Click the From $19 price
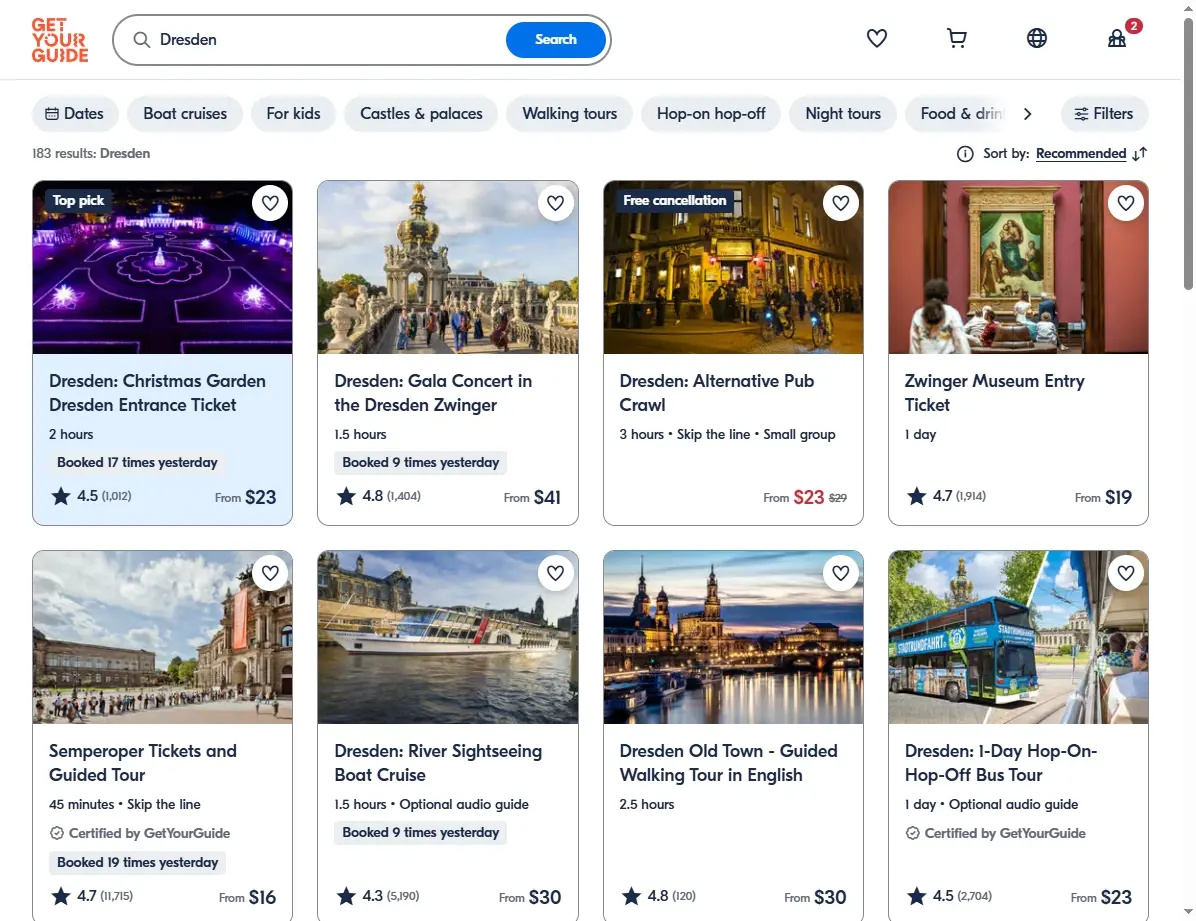This screenshot has height=921, width=1196. (x=1103, y=498)
